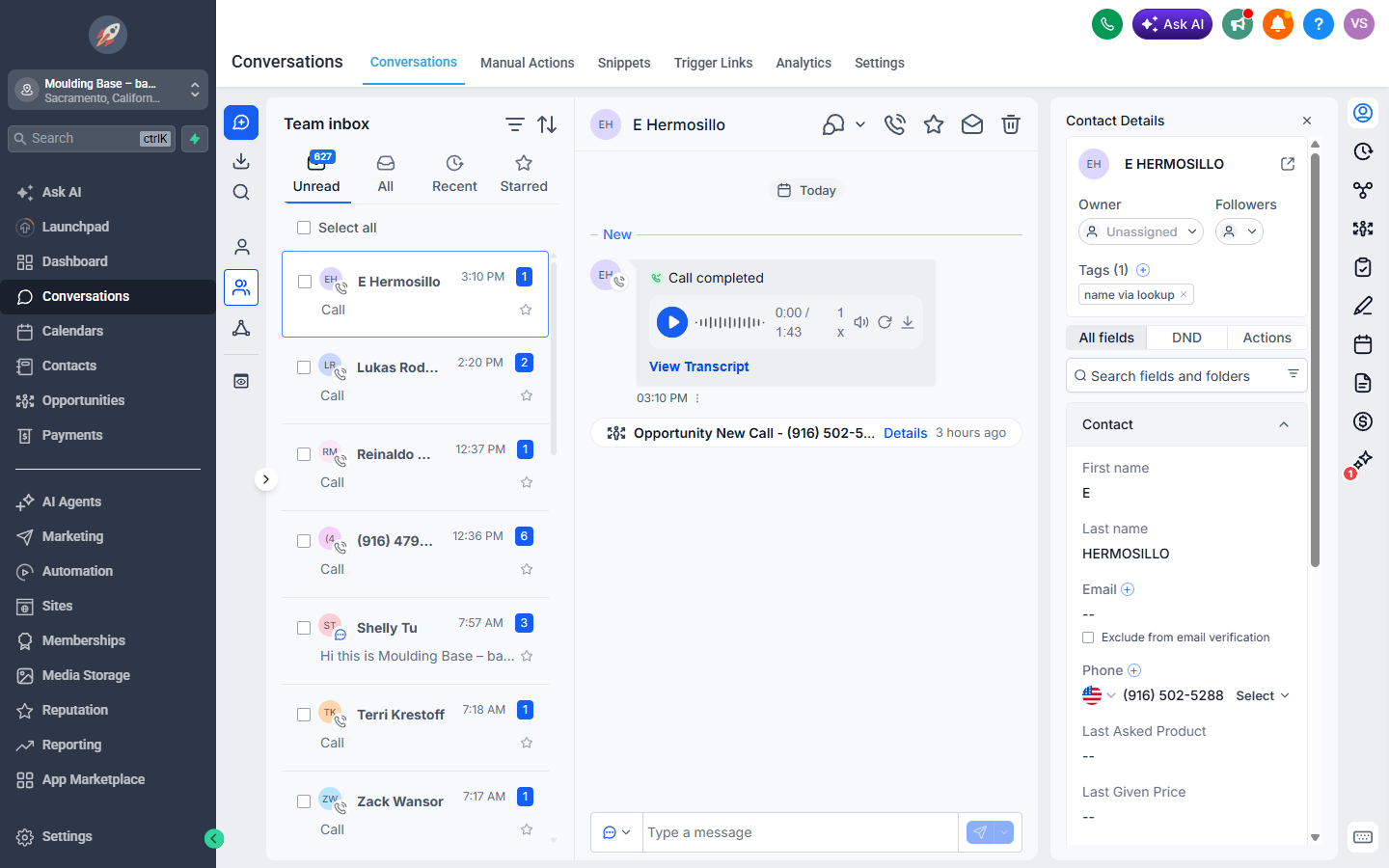
Task: Click the new conversation chat-plus icon
Action: (x=241, y=122)
